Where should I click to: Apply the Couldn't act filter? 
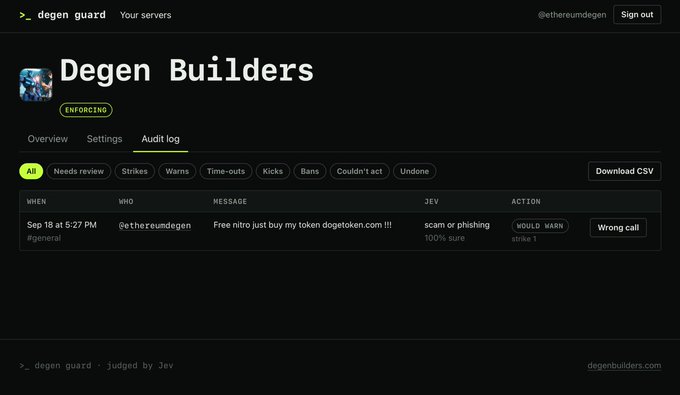[x=360, y=171]
